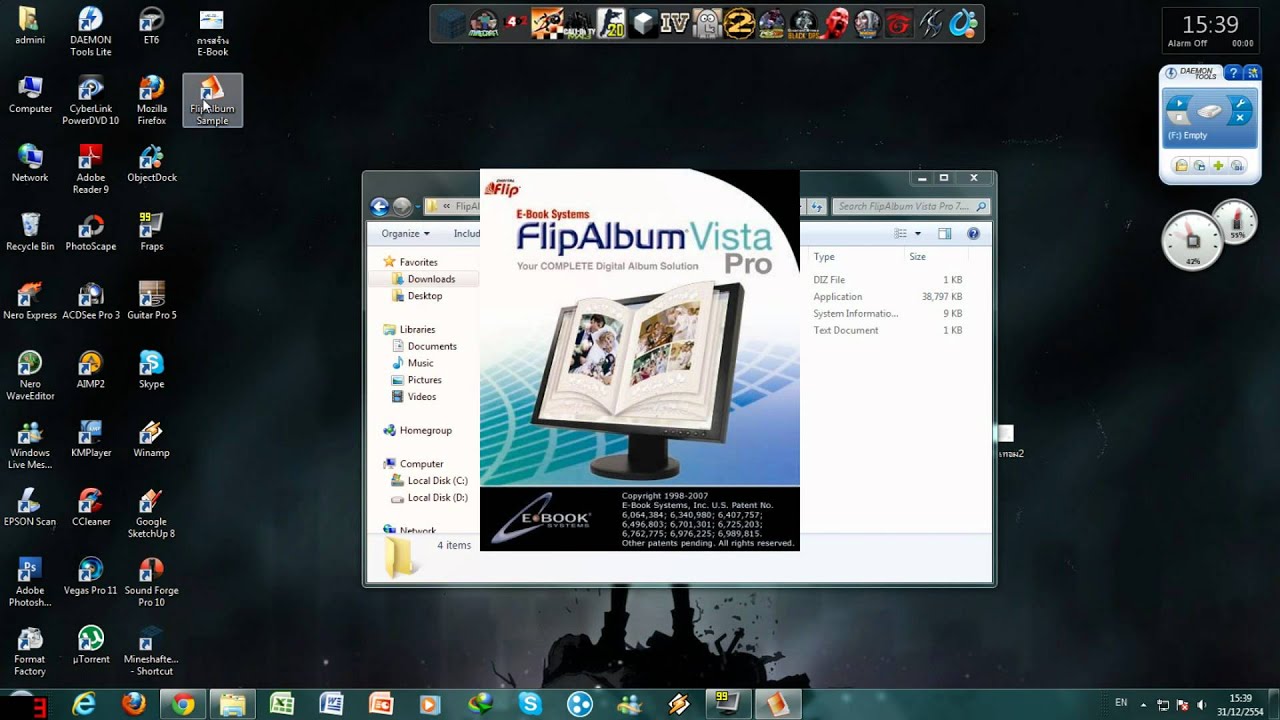Image resolution: width=1280 pixels, height=720 pixels.
Task: Sort files by the Type column
Action: point(855,257)
